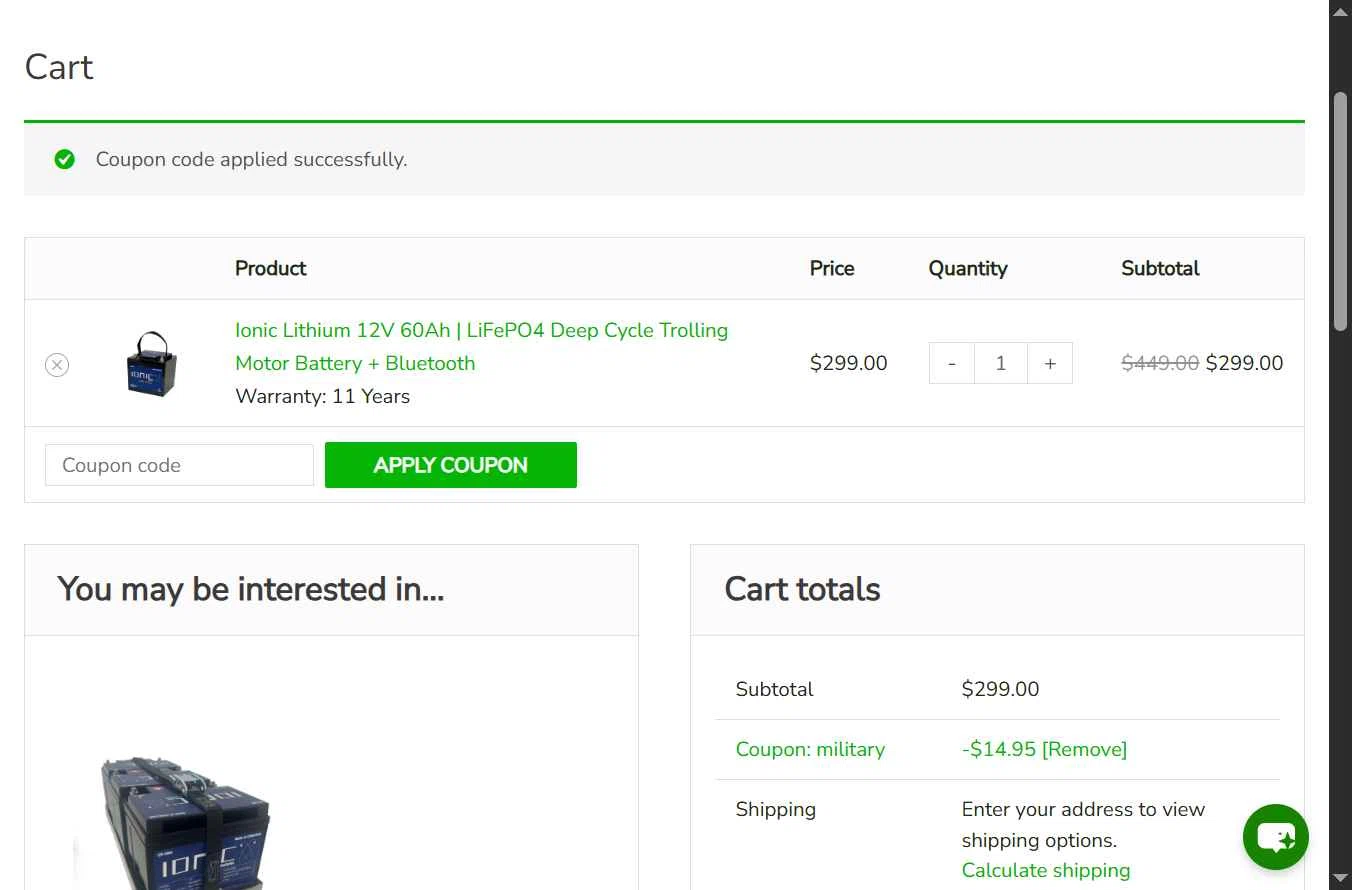The width and height of the screenshot is (1352, 890).
Task: Decrease quantity with the minus button
Action: point(951,363)
